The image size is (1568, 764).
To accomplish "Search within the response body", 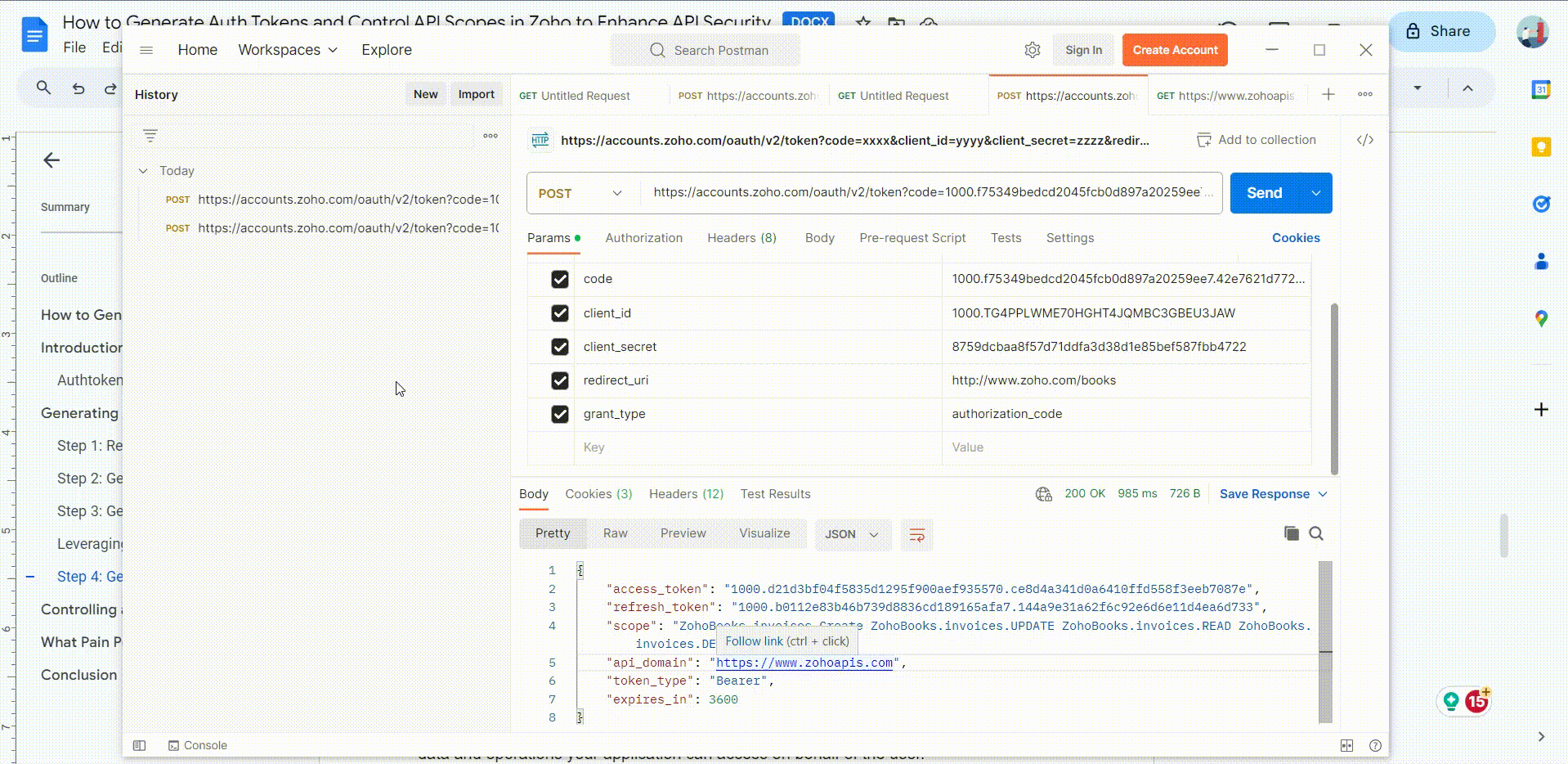I will coord(1316,533).
